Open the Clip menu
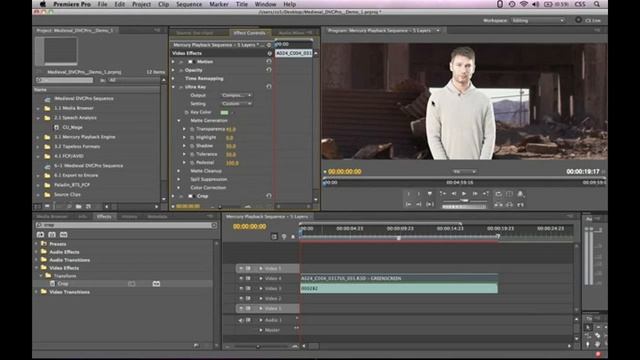Screen dimensions: 640x360 (164, 4)
